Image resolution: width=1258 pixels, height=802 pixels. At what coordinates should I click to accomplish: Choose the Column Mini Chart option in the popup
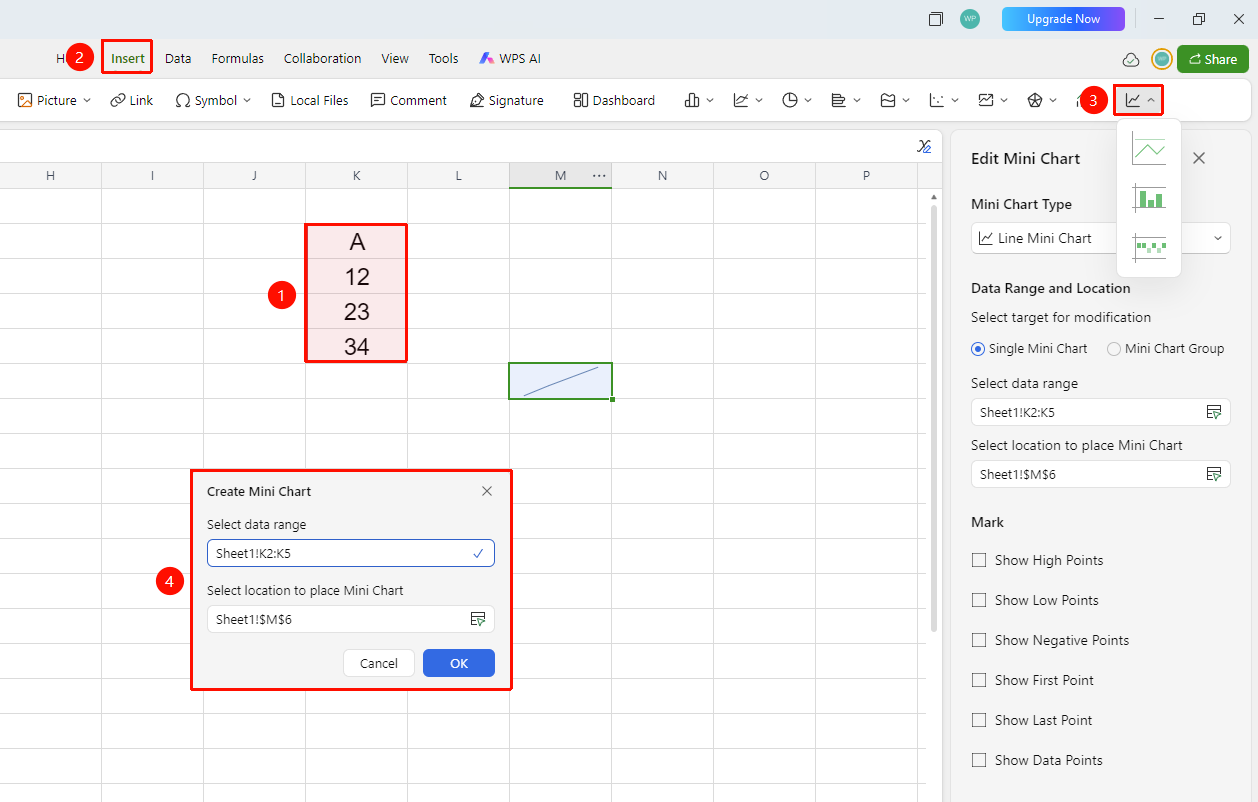pyautogui.click(x=1149, y=197)
